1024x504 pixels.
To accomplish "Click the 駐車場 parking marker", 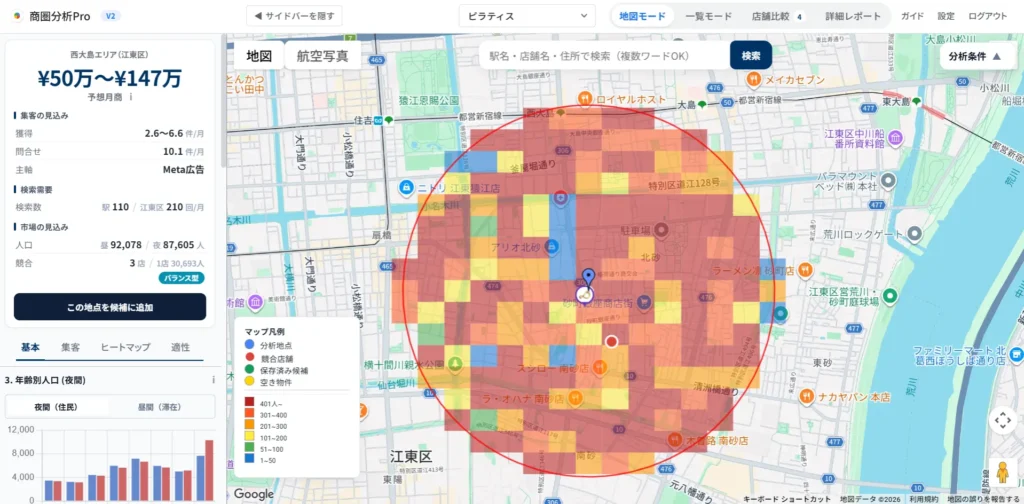I will click(661, 230).
